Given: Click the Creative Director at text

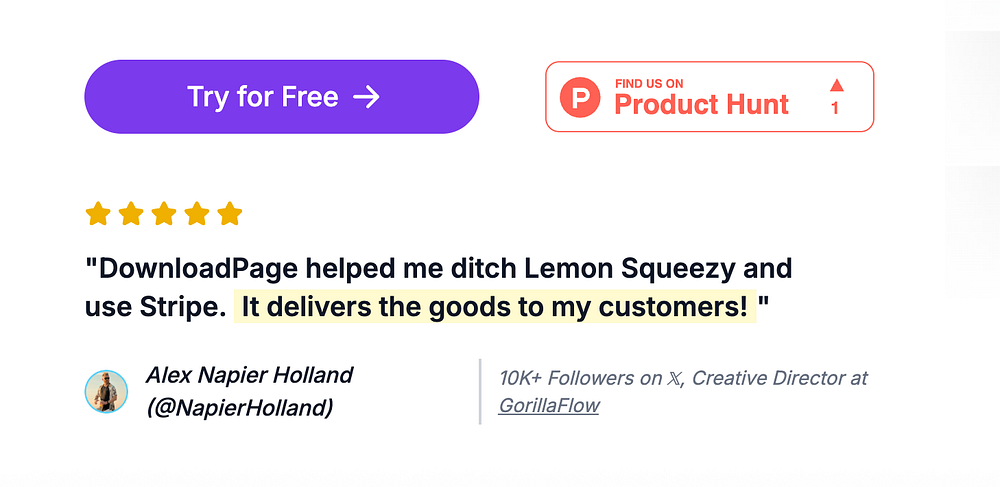Looking at the screenshot, I should click(x=780, y=378).
